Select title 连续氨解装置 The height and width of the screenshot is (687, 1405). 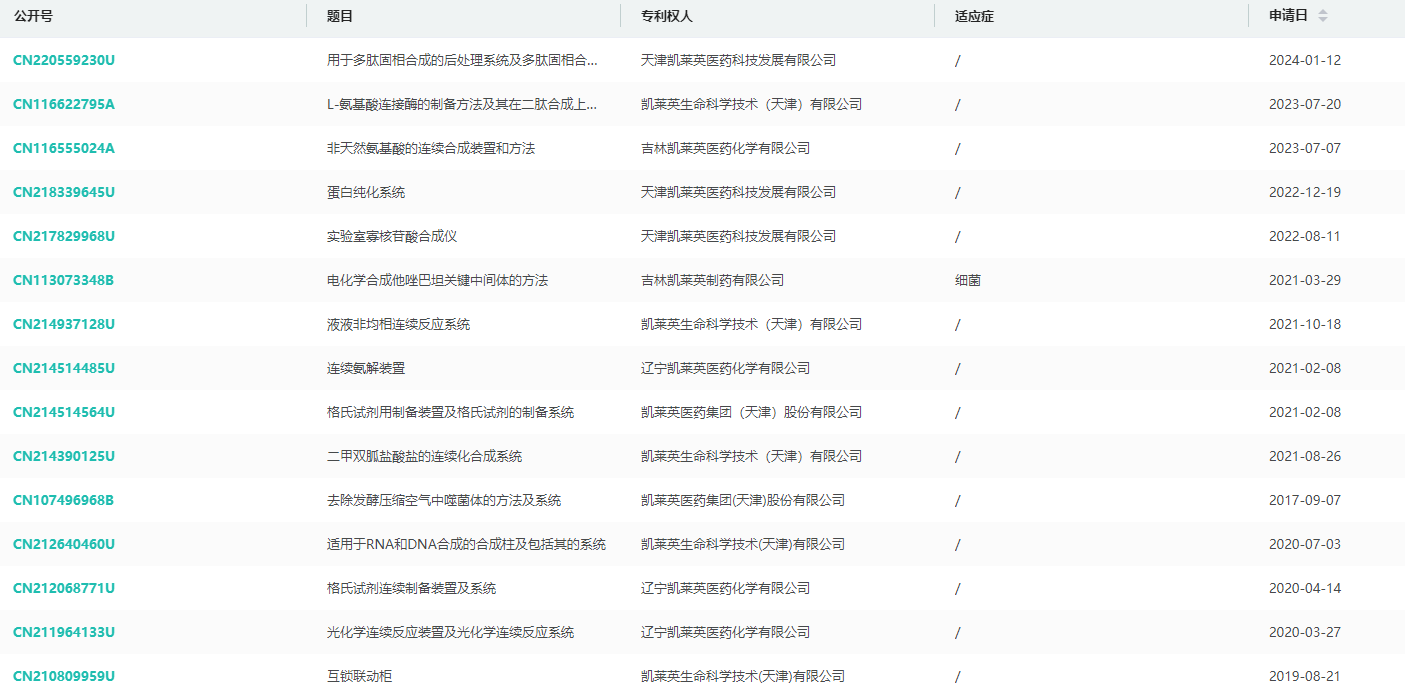click(366, 368)
